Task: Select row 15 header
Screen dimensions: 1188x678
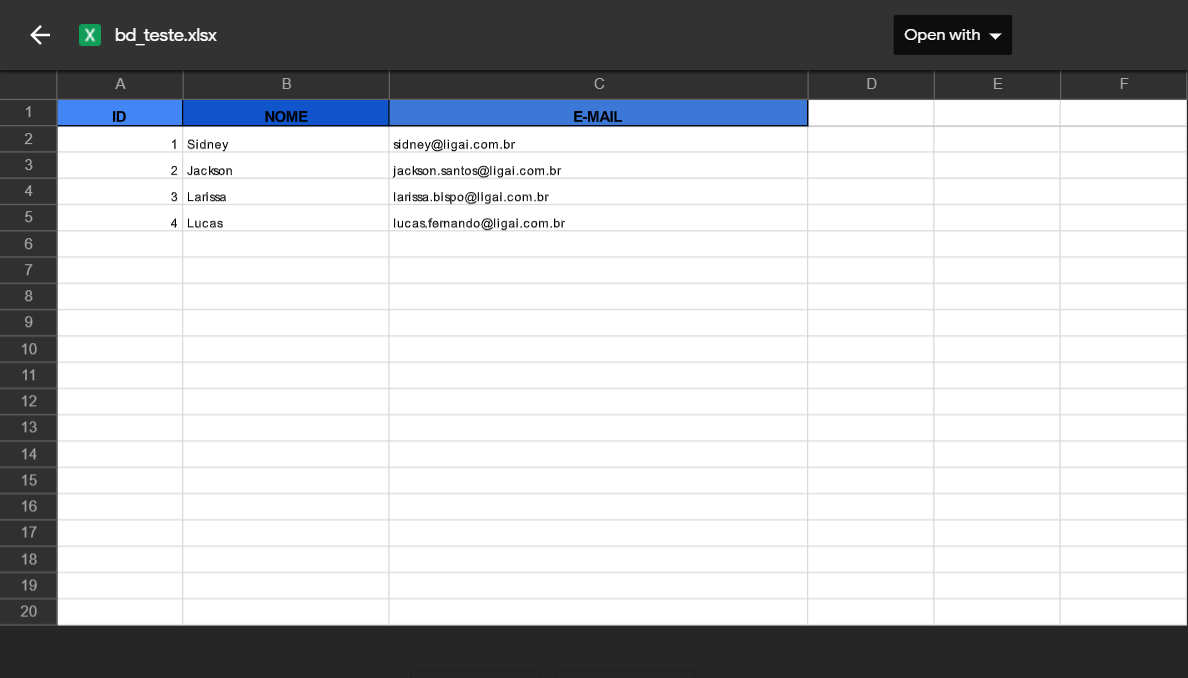Action: [28, 480]
